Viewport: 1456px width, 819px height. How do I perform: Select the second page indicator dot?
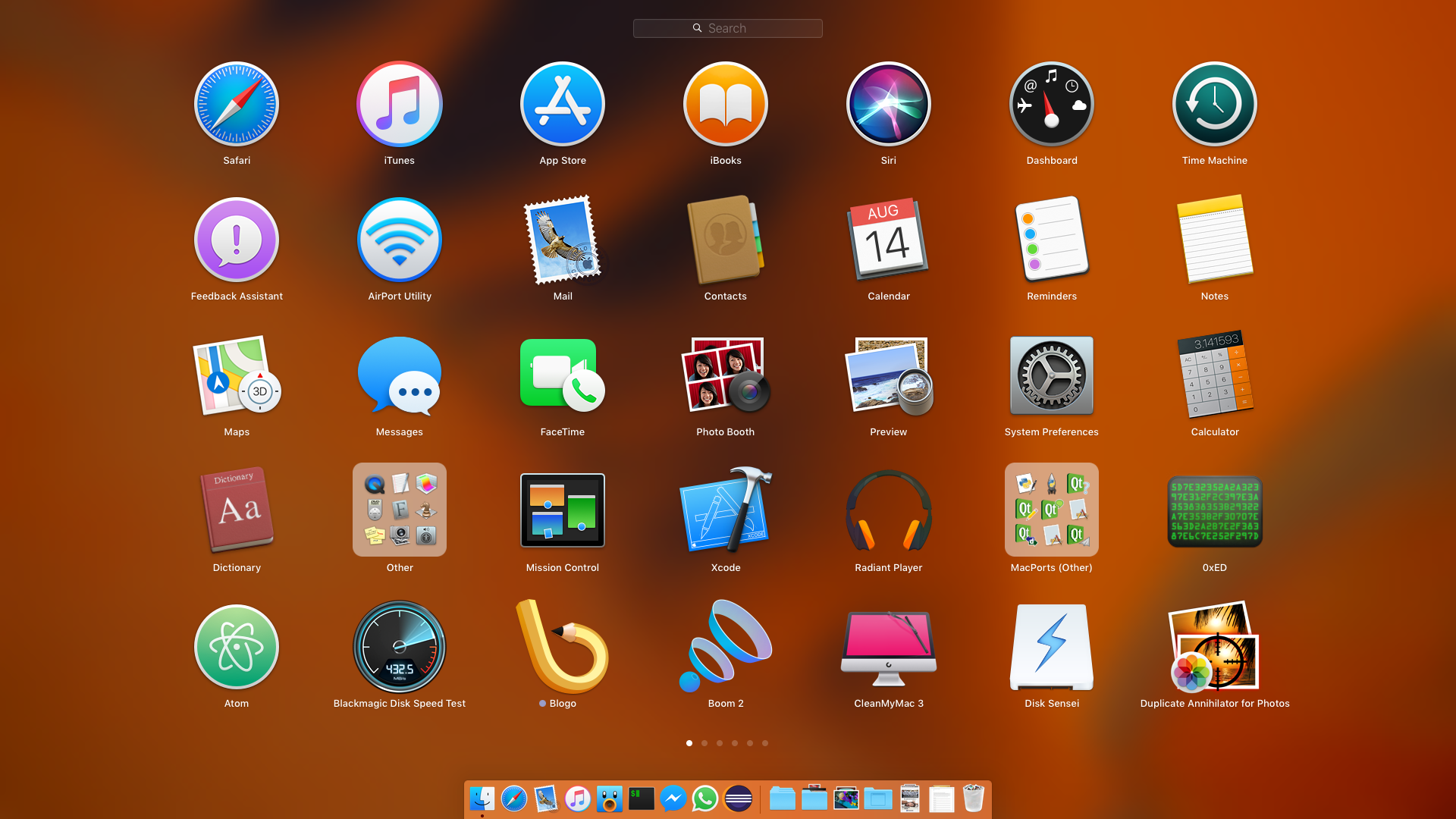click(705, 742)
